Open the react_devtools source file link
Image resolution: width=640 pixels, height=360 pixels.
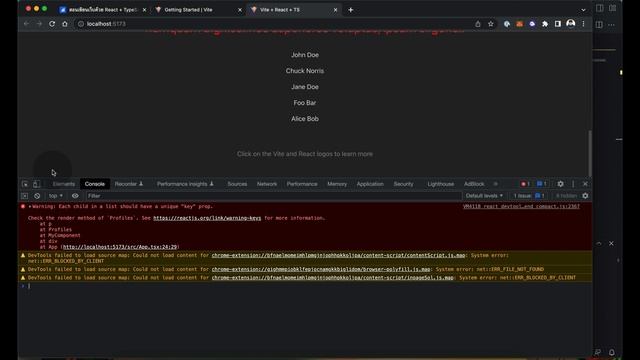[521, 207]
